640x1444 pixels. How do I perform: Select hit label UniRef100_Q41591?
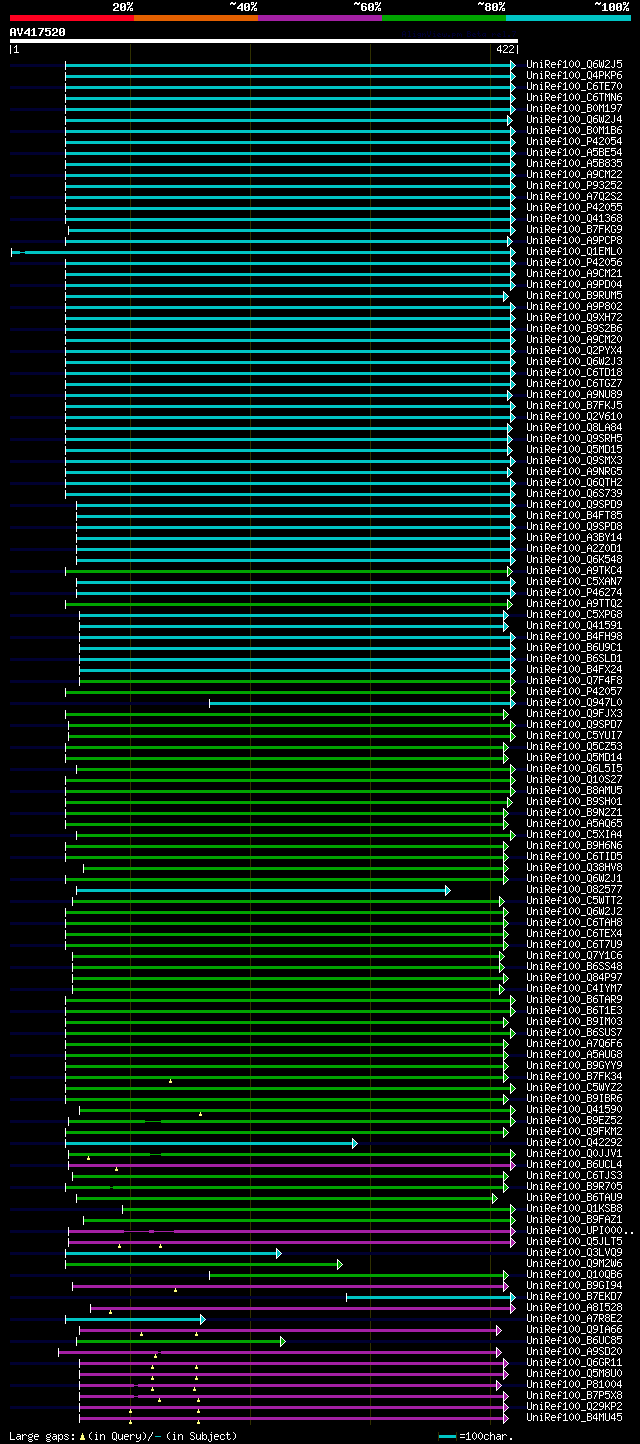point(574,625)
